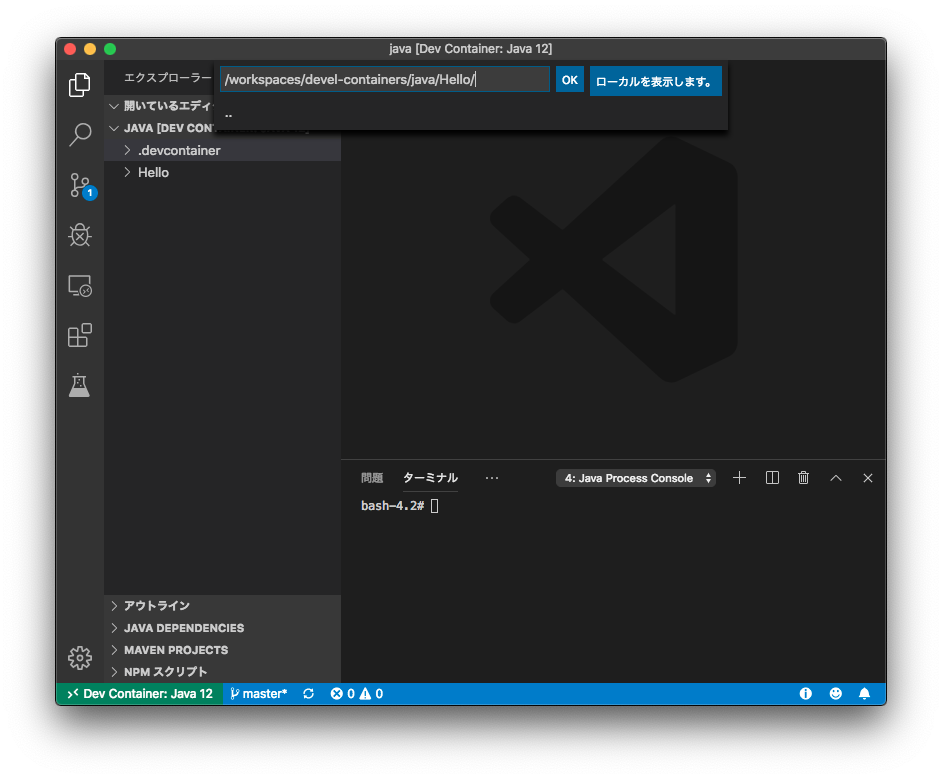Select the '..' parent directory entry

pos(471,114)
